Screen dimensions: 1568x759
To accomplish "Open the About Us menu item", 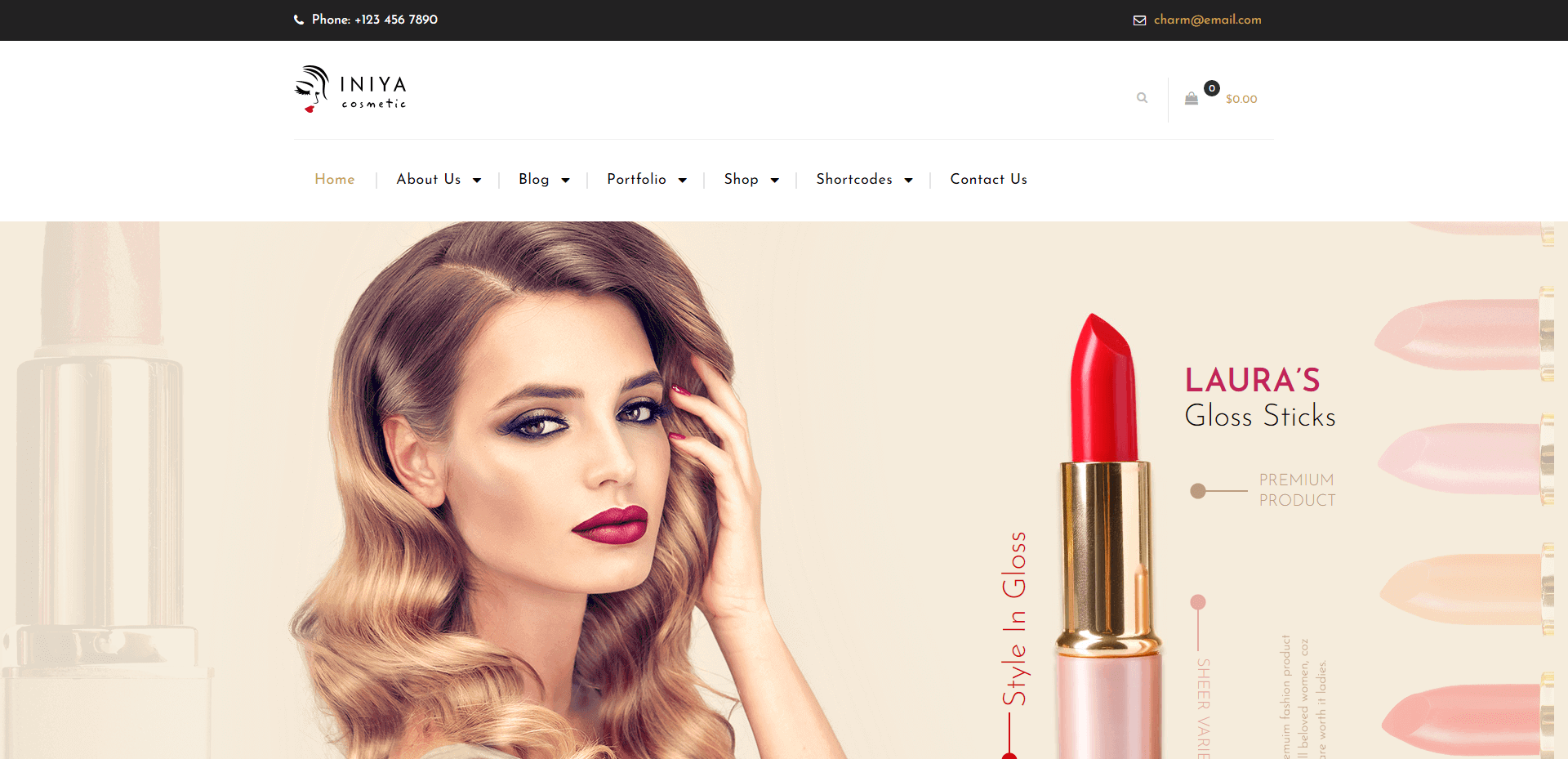I will pyautogui.click(x=429, y=179).
